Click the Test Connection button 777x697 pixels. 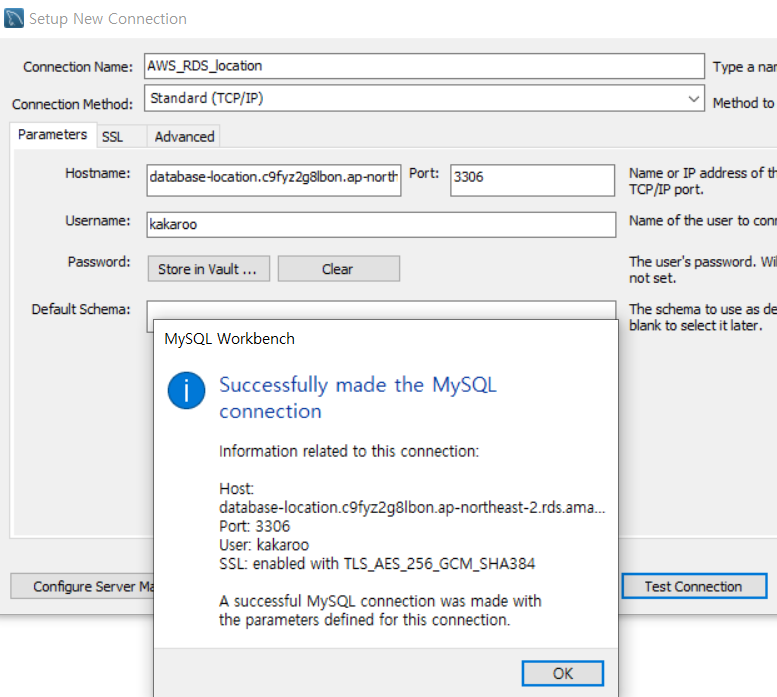(693, 587)
